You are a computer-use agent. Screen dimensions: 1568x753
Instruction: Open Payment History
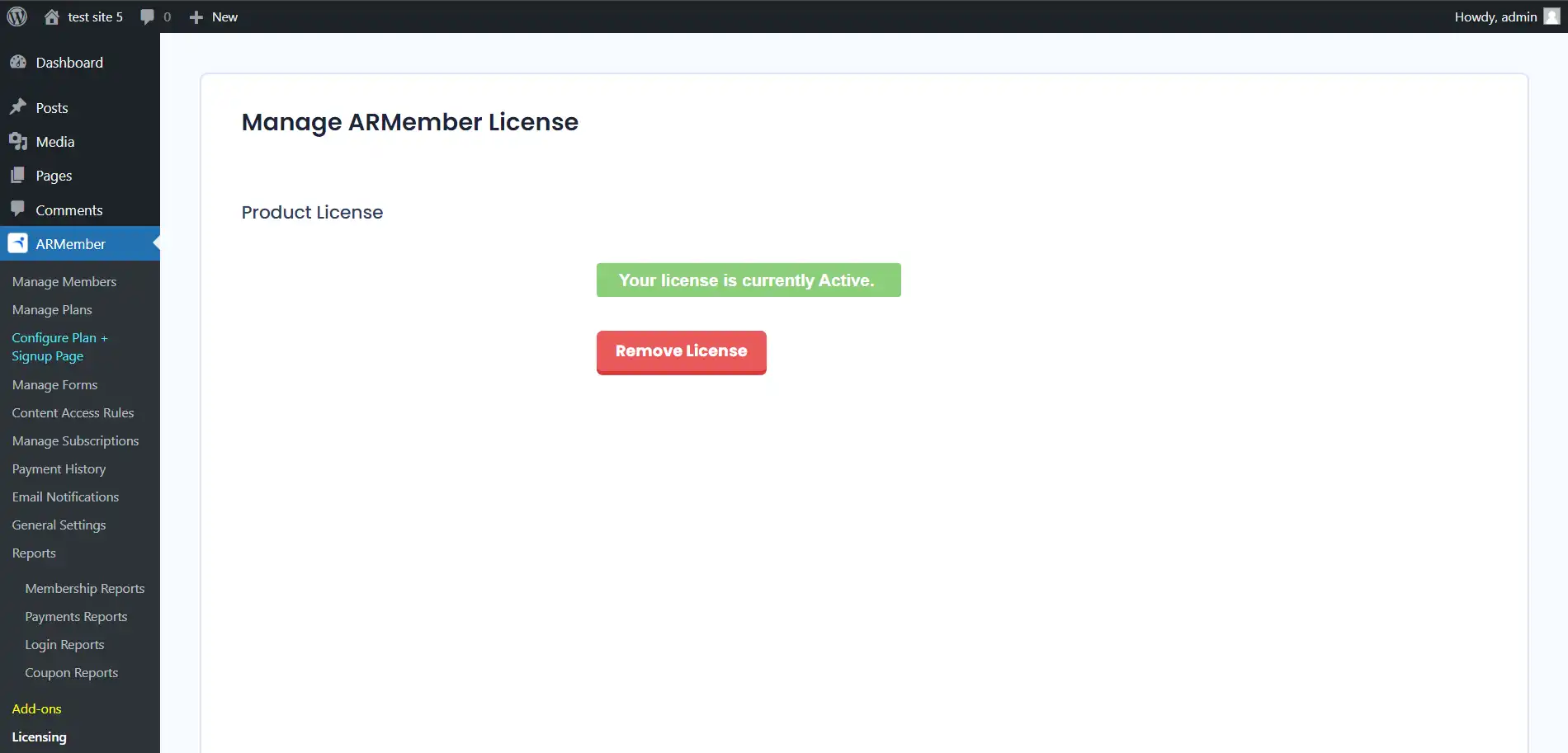point(59,468)
